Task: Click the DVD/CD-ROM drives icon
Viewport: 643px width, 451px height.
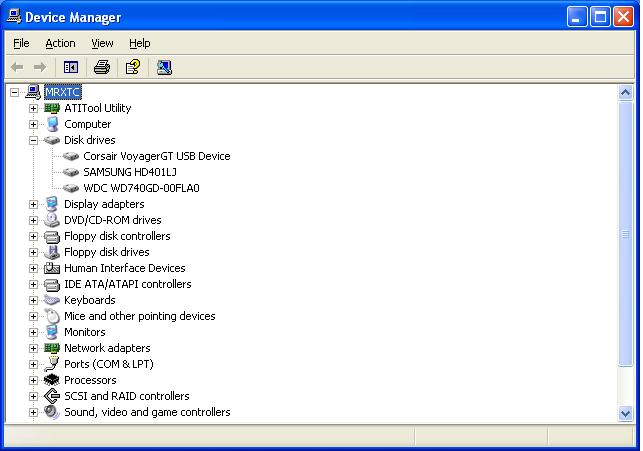Action: point(52,220)
